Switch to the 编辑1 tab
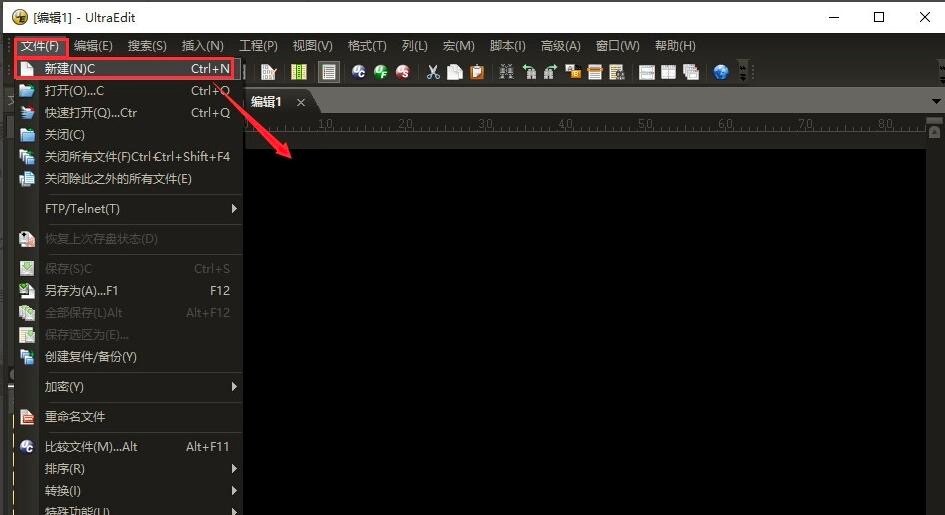The image size is (945, 515). click(x=266, y=102)
